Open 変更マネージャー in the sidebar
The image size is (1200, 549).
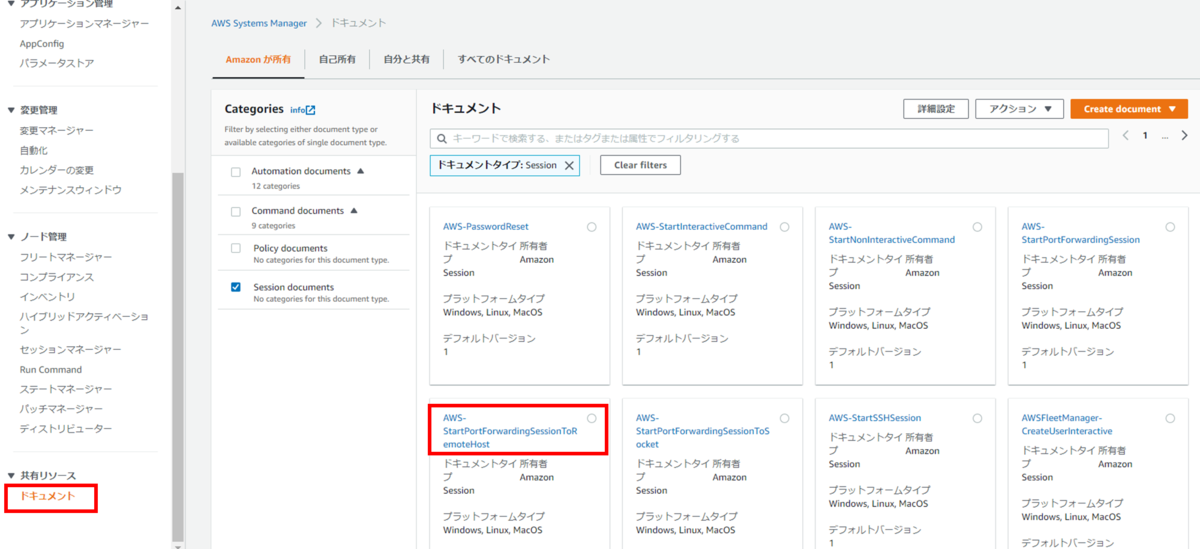pos(57,130)
